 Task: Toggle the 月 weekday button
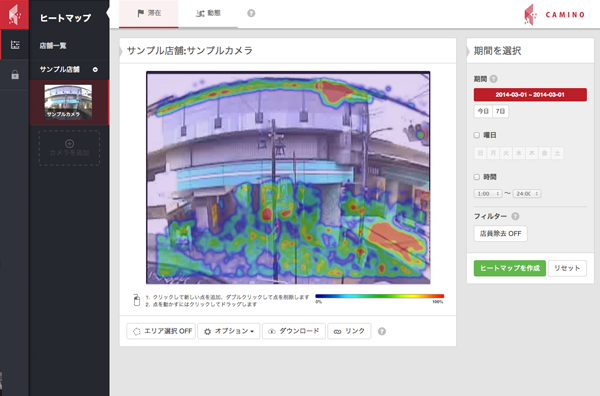493,153
